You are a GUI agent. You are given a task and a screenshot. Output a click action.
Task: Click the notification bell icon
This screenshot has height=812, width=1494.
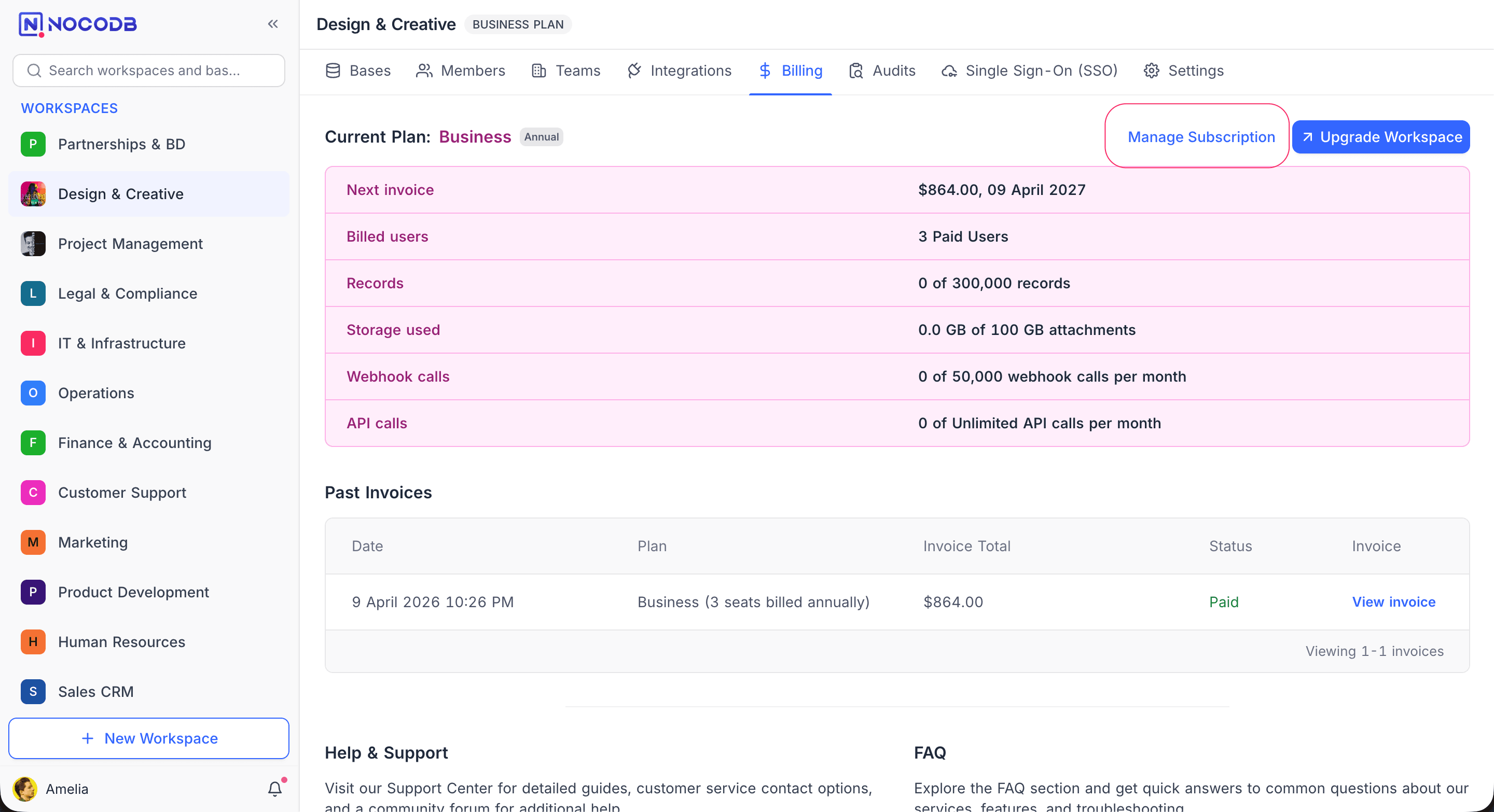point(275,788)
